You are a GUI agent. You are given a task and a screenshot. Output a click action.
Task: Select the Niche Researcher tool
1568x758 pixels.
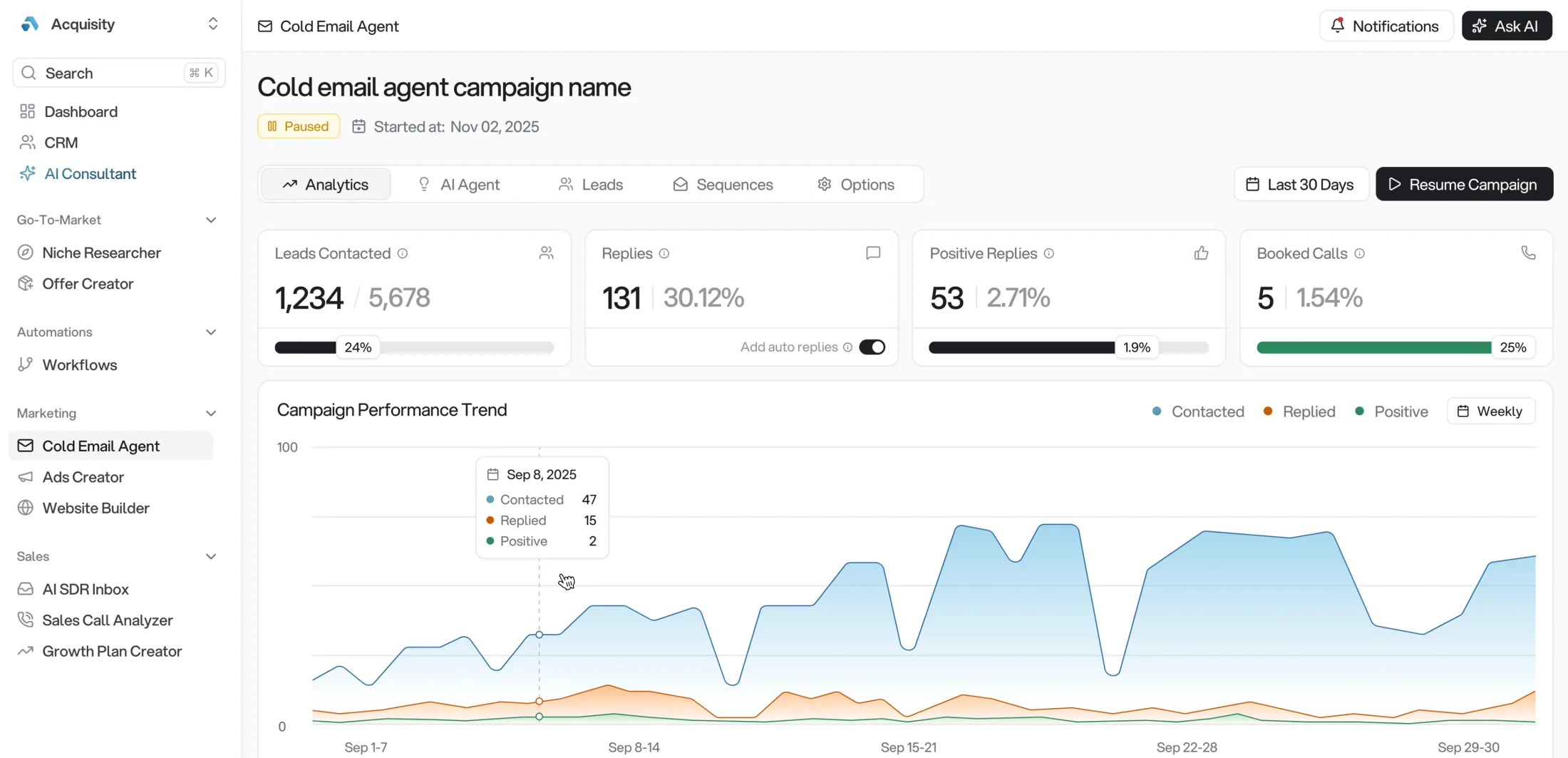(x=101, y=252)
